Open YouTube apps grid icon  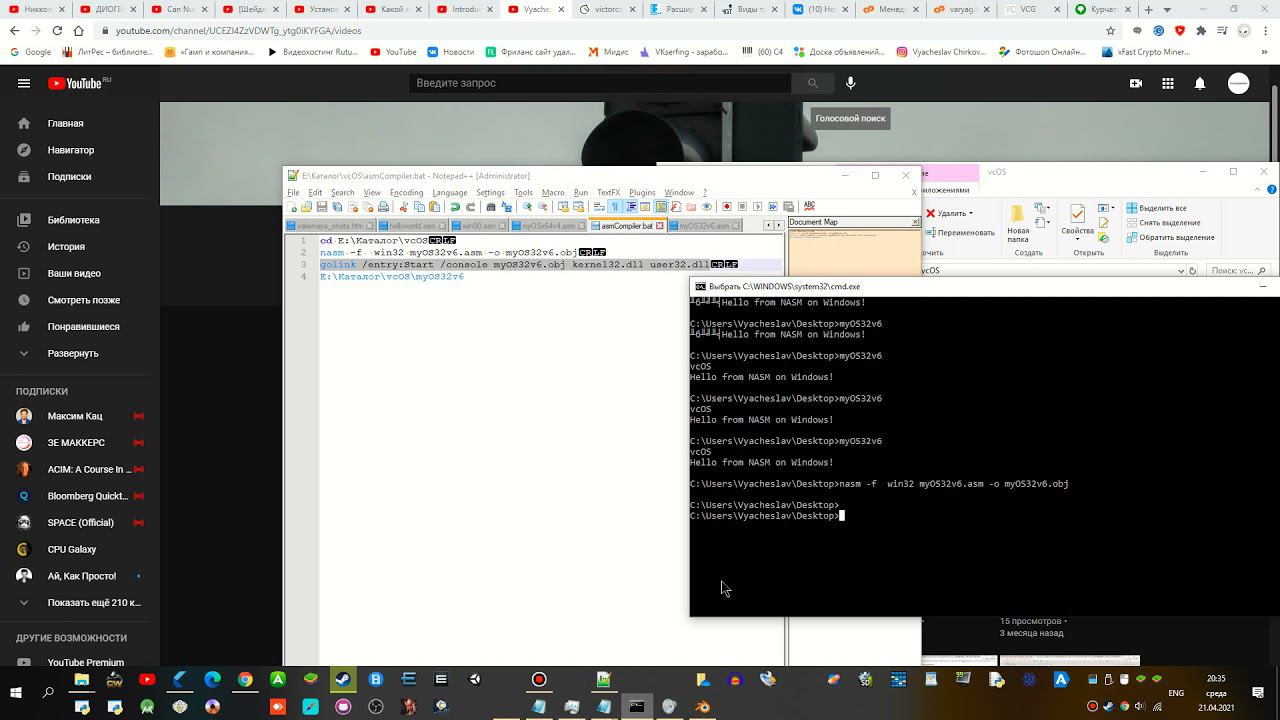(1168, 83)
